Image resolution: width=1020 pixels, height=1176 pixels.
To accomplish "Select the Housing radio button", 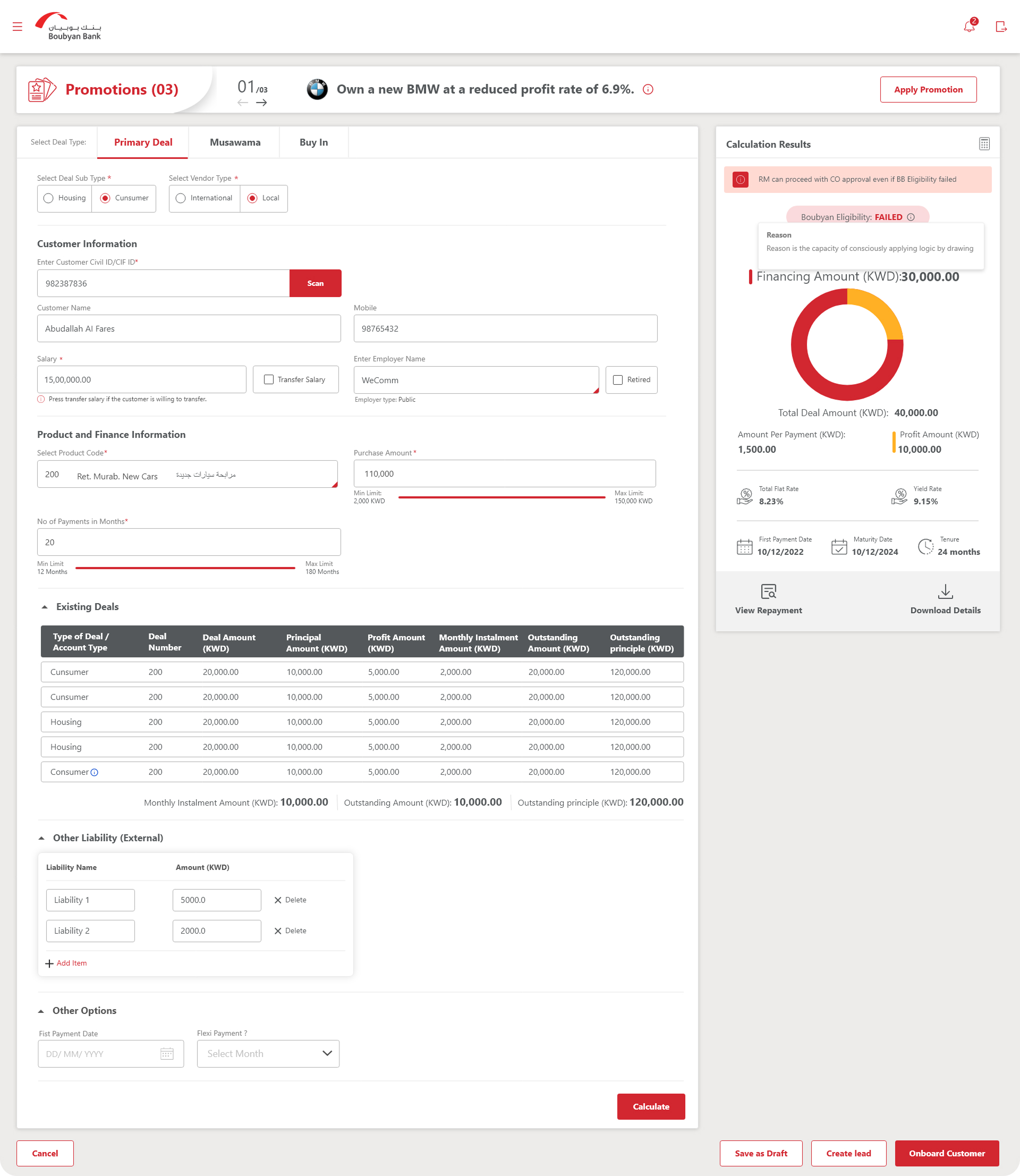I will 48,198.
